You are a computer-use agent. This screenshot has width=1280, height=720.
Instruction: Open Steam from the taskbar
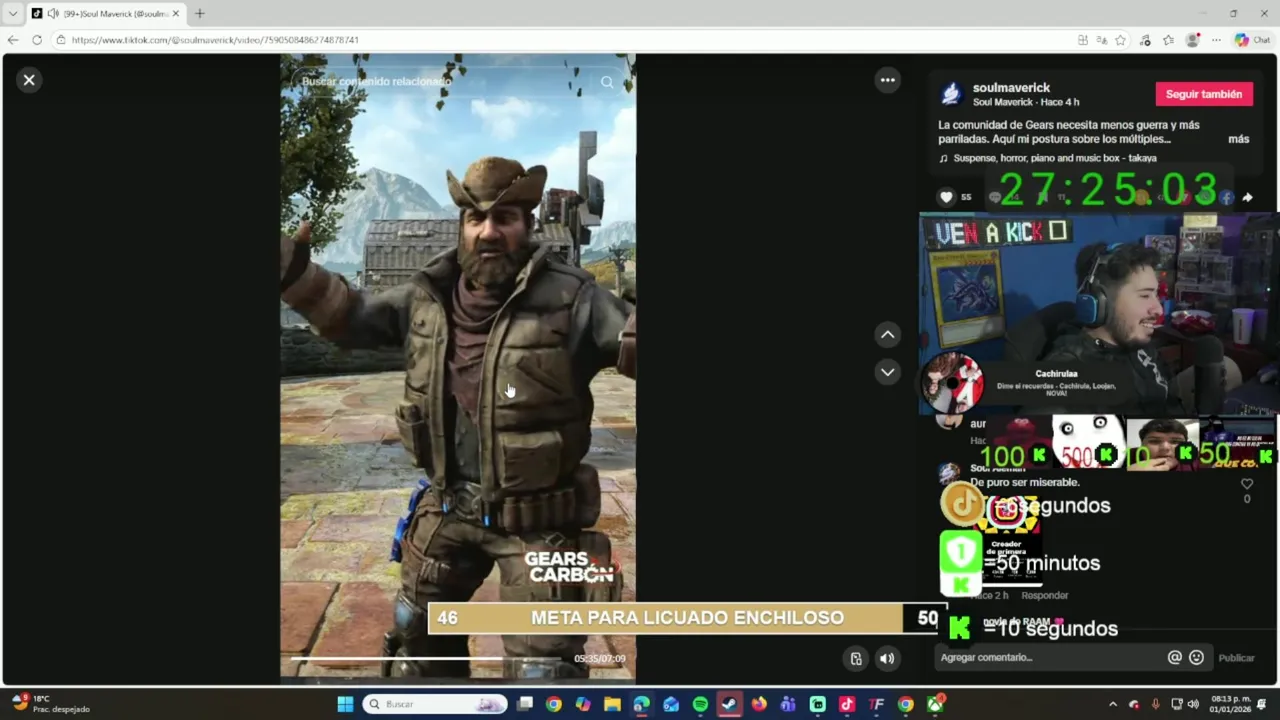click(x=729, y=704)
